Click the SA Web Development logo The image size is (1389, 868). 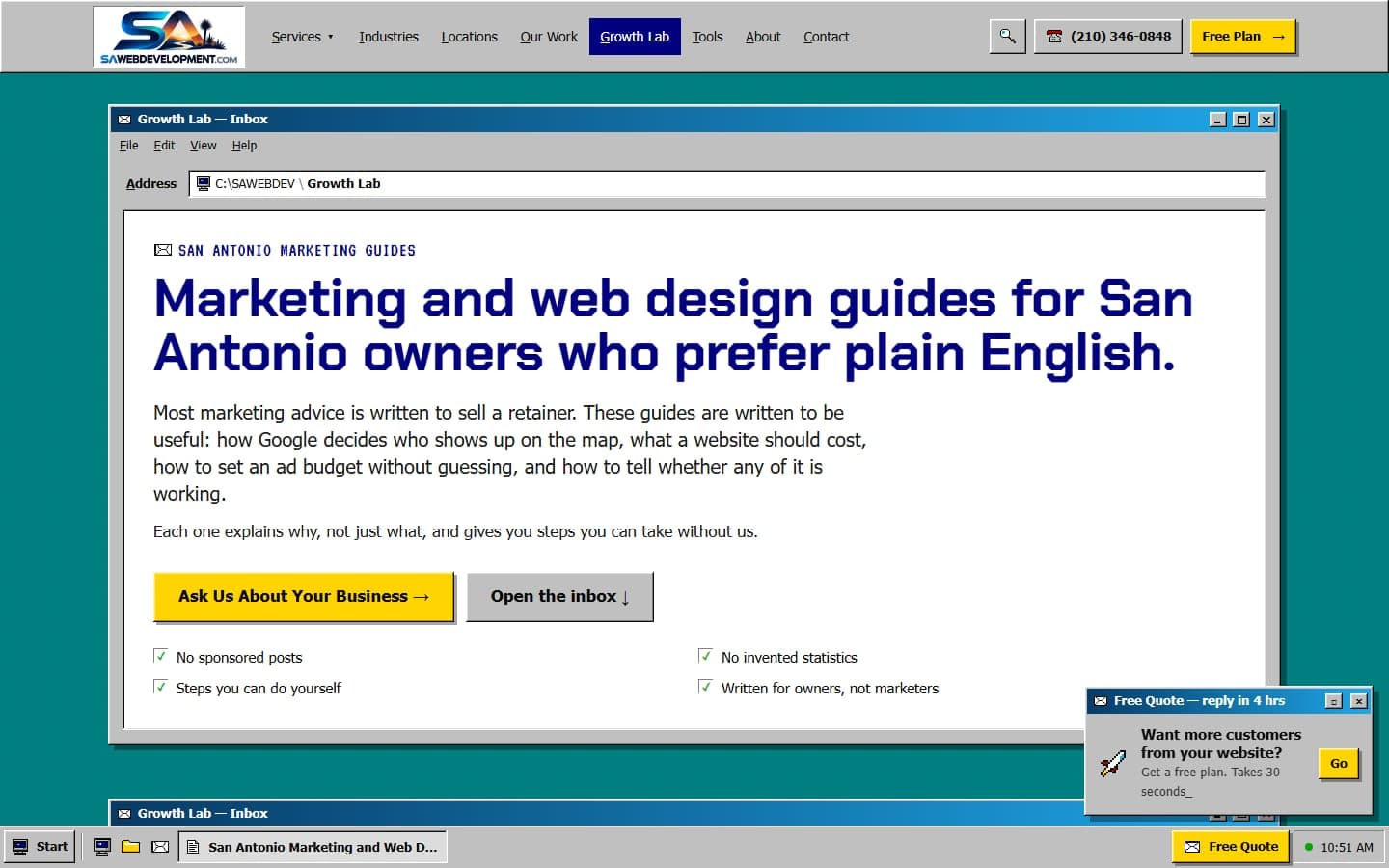pyautogui.click(x=169, y=37)
